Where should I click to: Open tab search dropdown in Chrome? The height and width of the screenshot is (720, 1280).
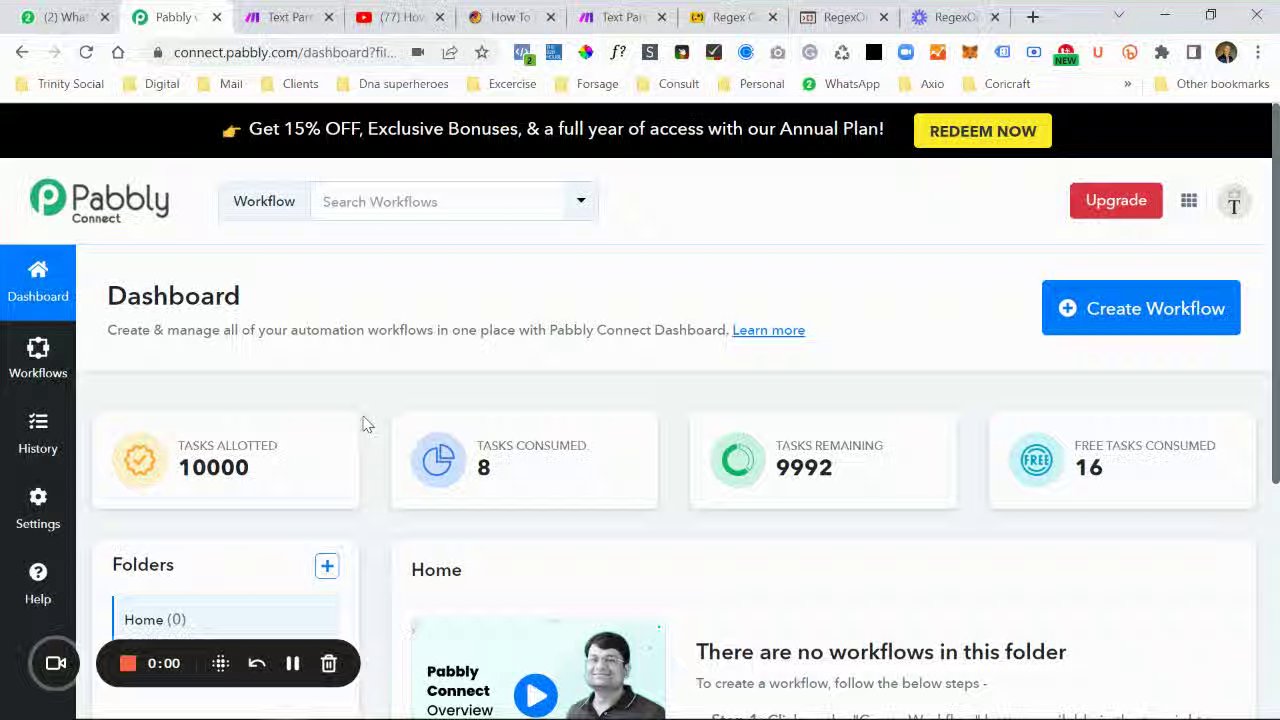(1119, 16)
